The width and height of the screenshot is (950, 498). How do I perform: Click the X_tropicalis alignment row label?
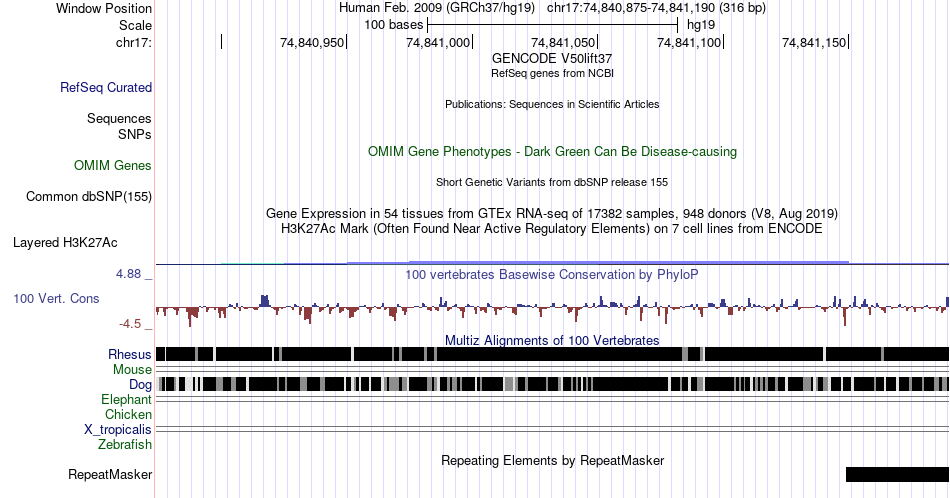(118, 430)
